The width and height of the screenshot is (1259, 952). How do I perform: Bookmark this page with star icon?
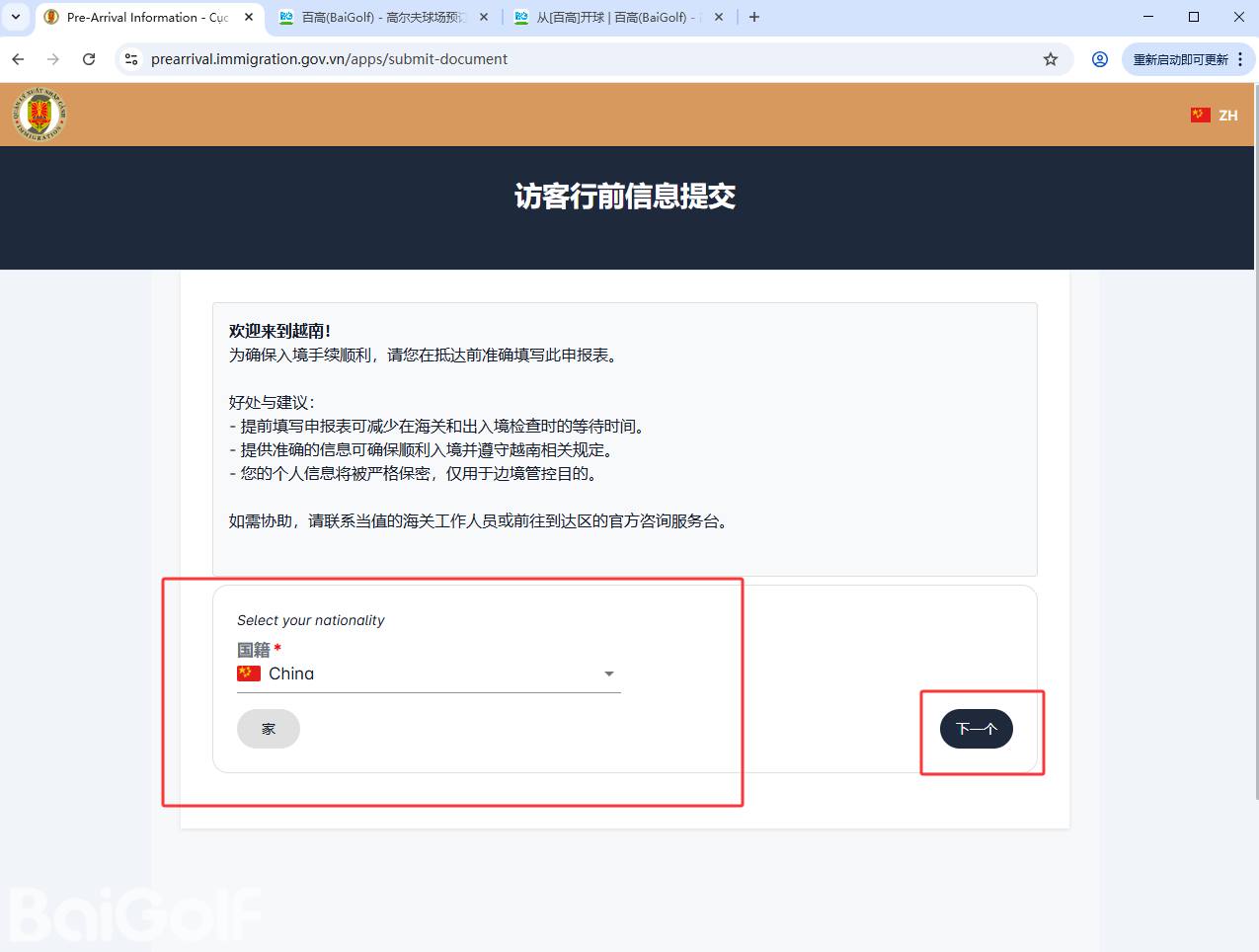(1051, 59)
